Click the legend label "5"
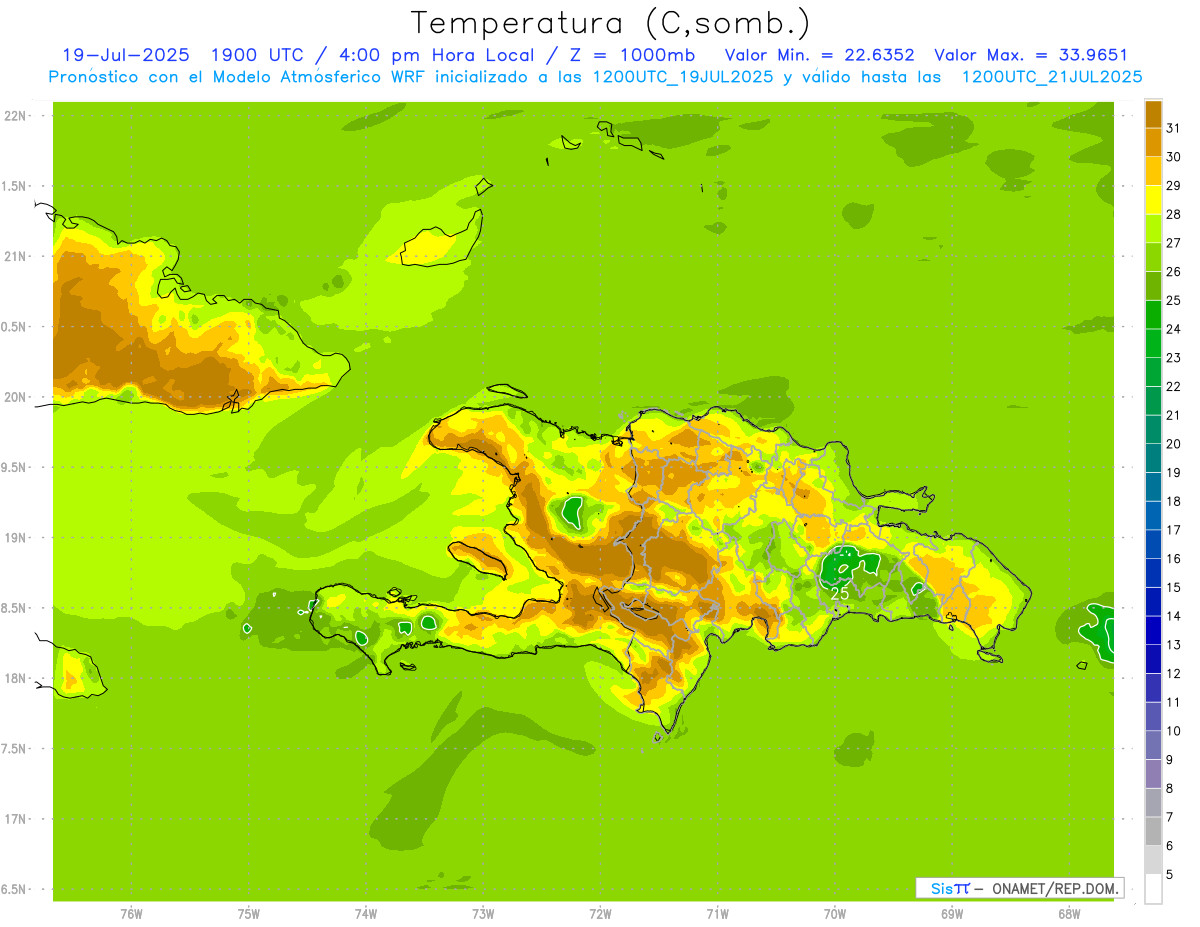The image size is (1200, 927). pos(1170,874)
